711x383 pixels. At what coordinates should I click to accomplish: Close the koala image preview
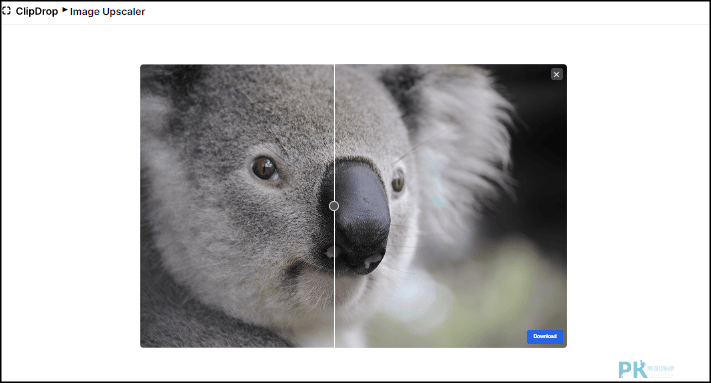click(x=556, y=74)
